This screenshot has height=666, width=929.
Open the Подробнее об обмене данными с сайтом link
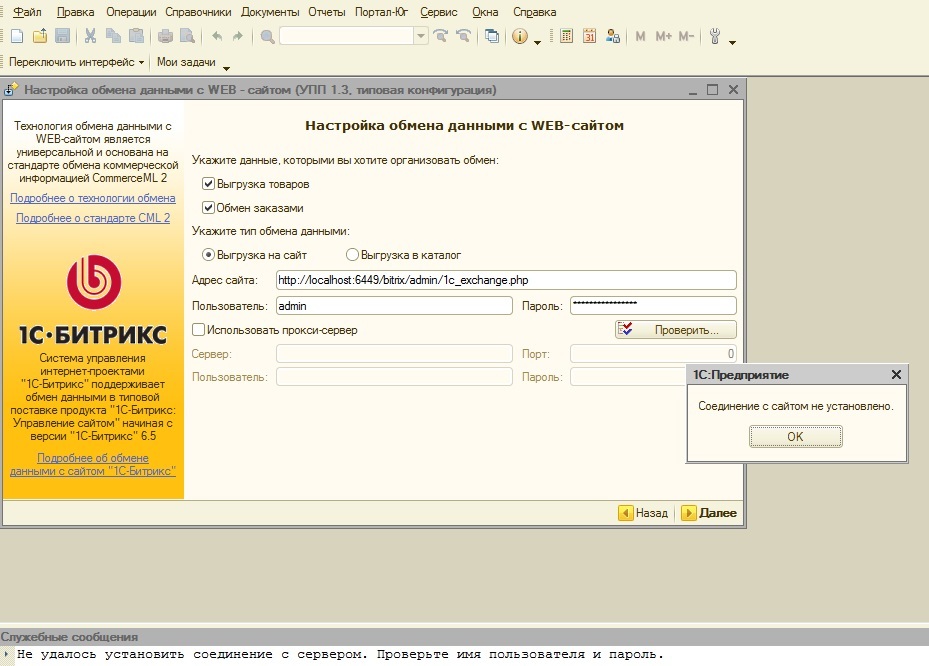(x=93, y=465)
